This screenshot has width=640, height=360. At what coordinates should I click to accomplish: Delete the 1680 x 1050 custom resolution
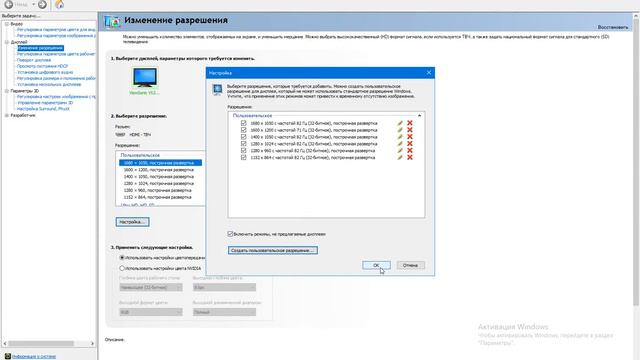point(410,123)
